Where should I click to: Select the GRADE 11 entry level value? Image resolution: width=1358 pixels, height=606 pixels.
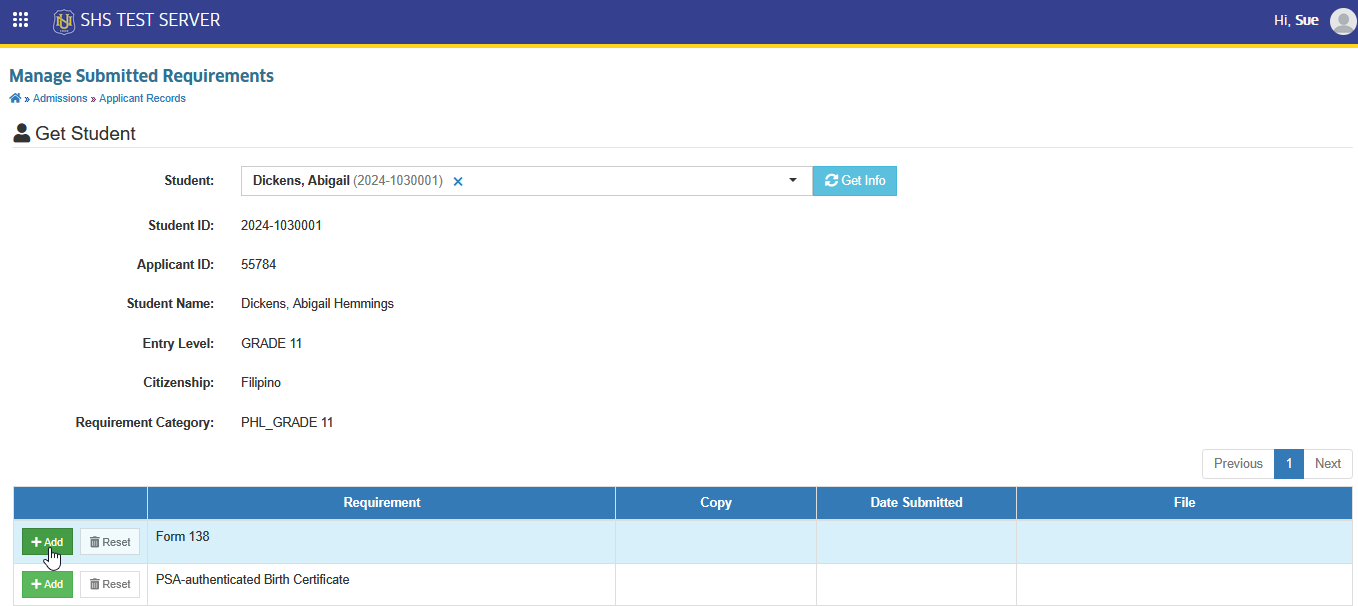click(x=271, y=344)
